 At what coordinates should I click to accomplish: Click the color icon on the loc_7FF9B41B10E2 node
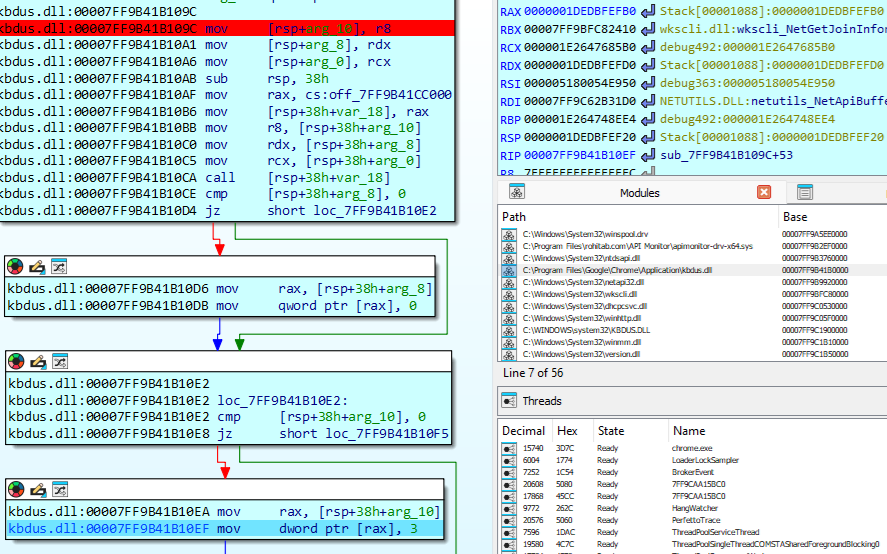[x=16, y=361]
